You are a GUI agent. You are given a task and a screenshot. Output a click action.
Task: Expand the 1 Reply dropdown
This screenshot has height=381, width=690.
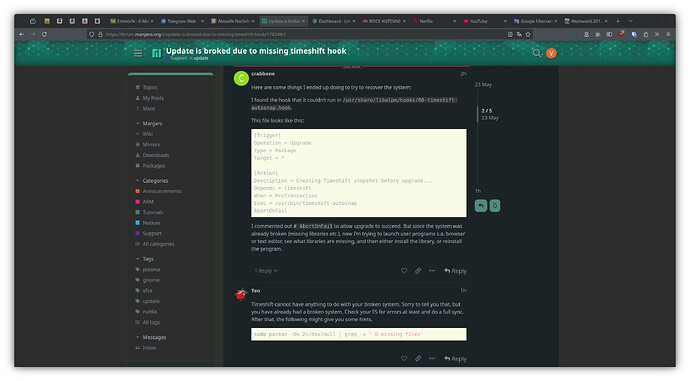[266, 271]
